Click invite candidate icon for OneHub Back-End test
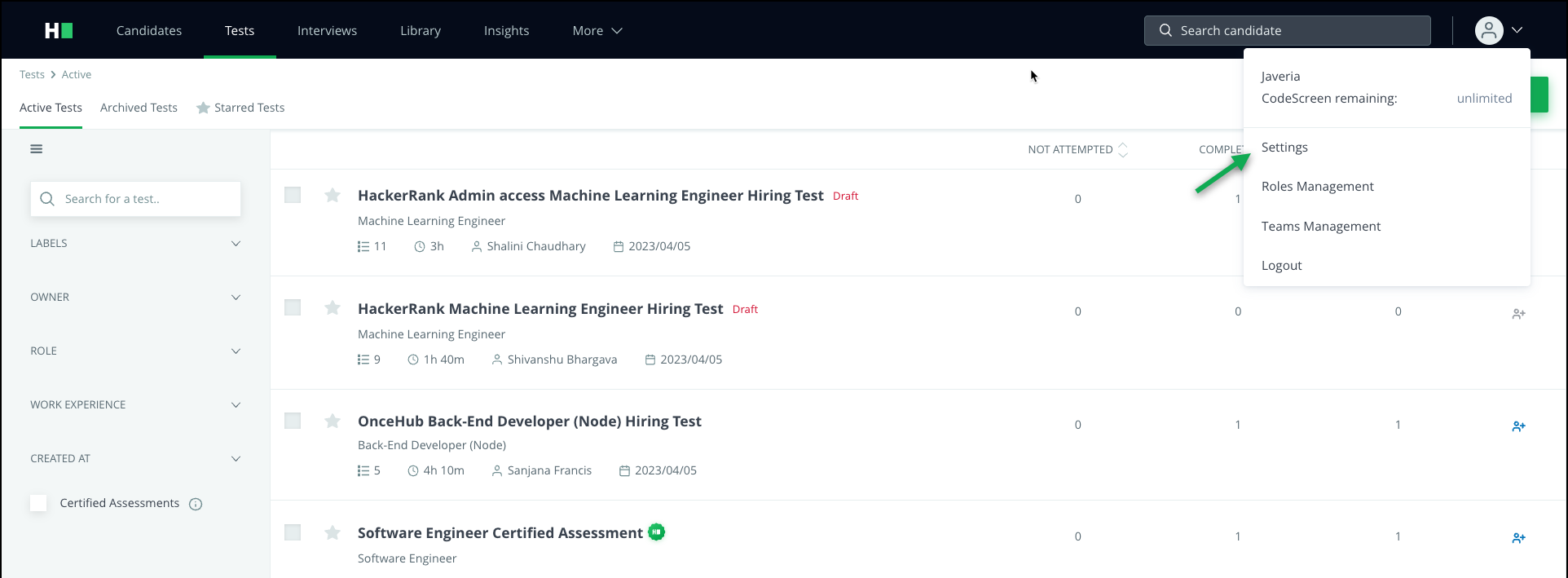 (1518, 426)
